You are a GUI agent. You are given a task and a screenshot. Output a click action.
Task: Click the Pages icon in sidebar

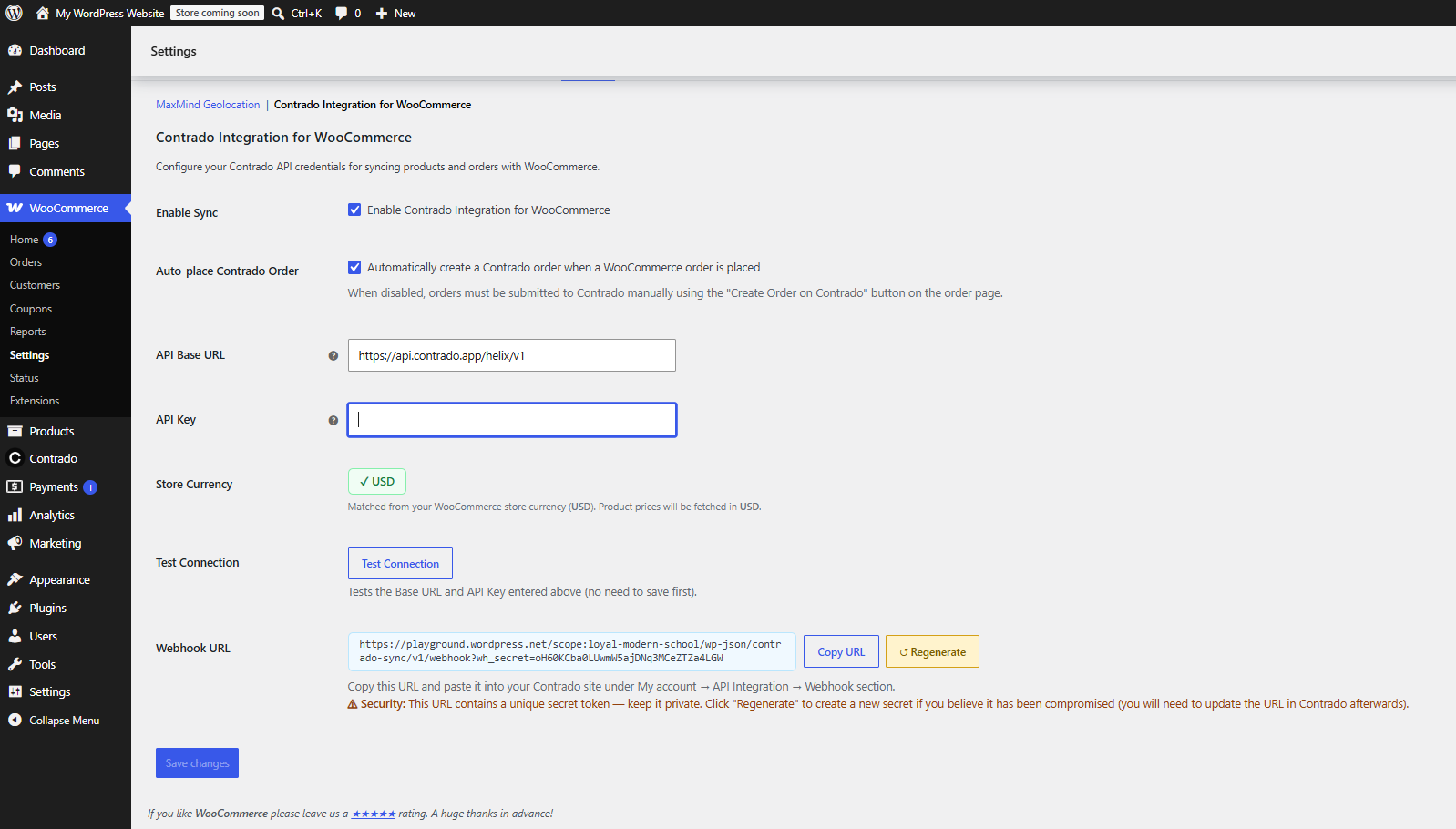click(x=15, y=143)
